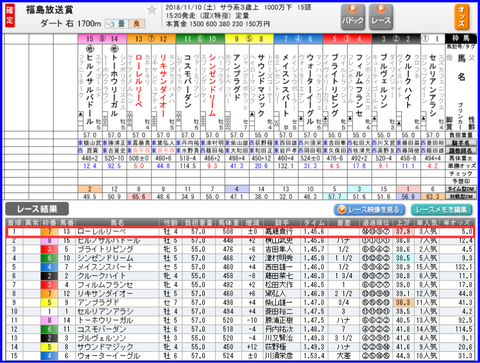
Task: Click the 曇 weather indicator
Action: [x=117, y=24]
